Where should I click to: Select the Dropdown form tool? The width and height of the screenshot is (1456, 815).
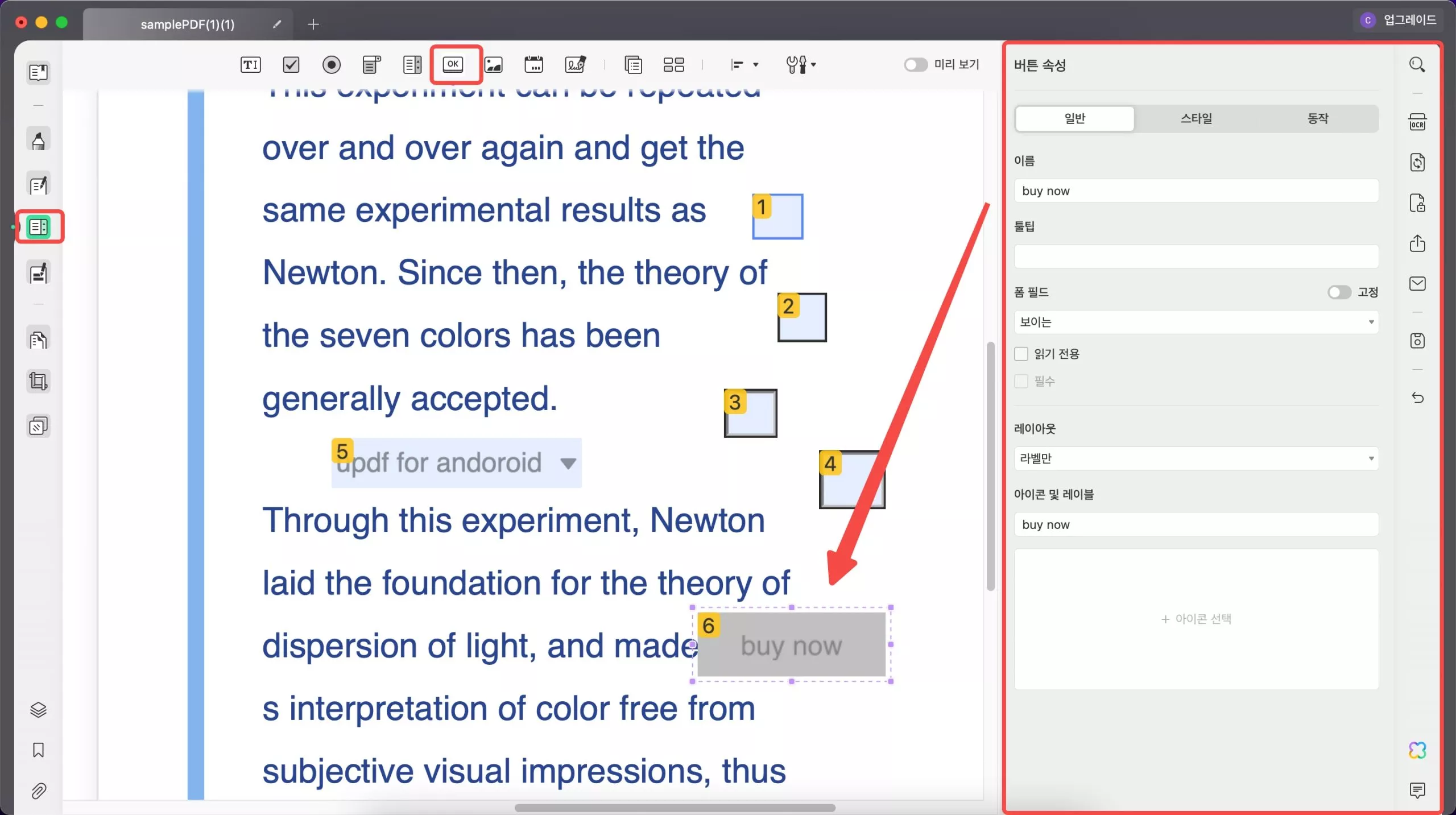(371, 64)
